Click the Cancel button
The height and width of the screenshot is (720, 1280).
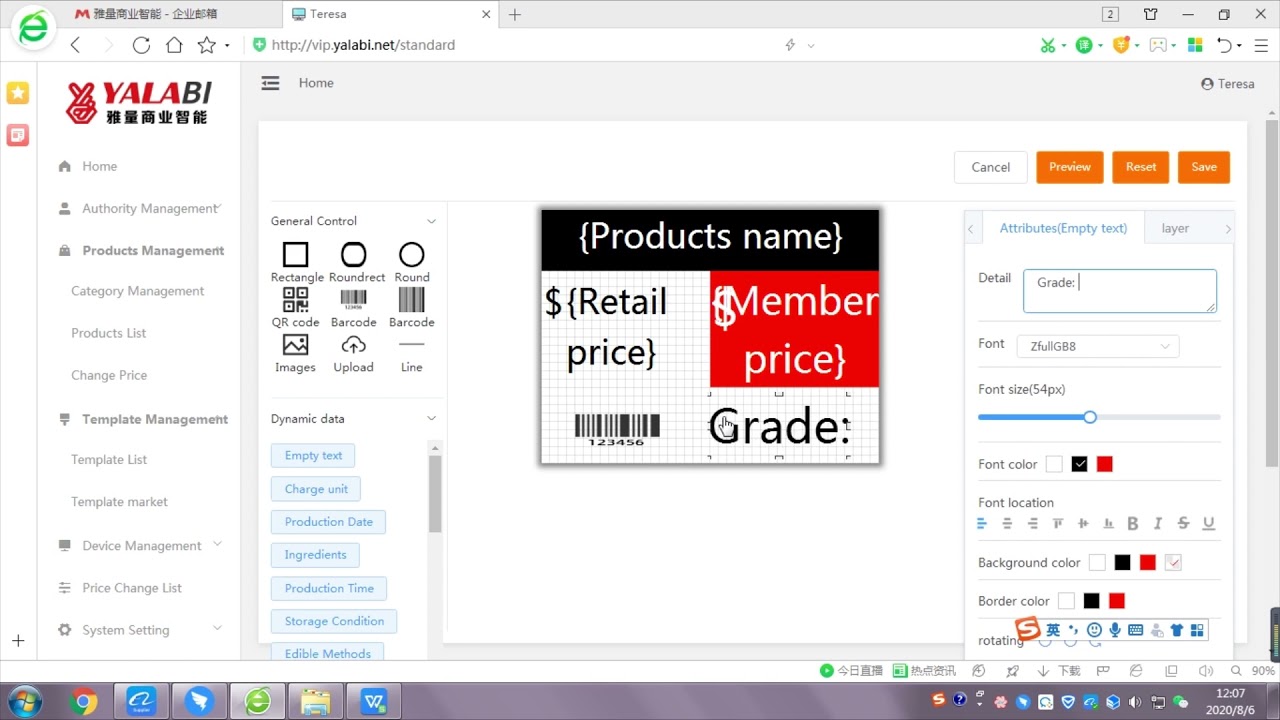[991, 167]
